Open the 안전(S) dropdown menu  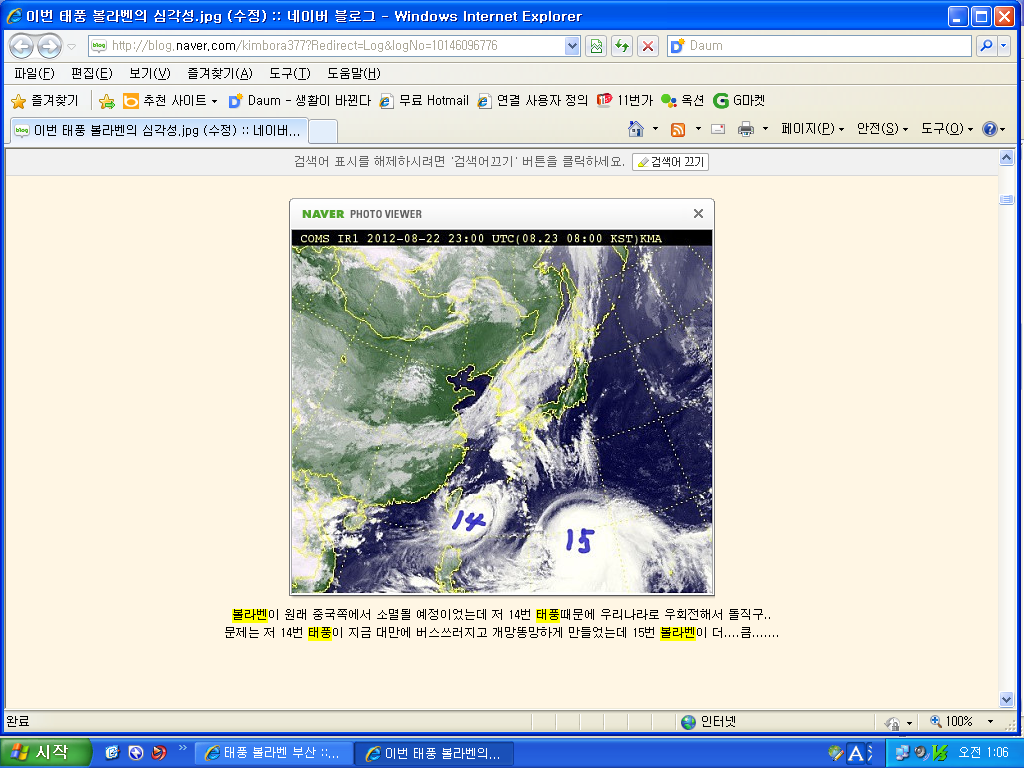(x=882, y=129)
